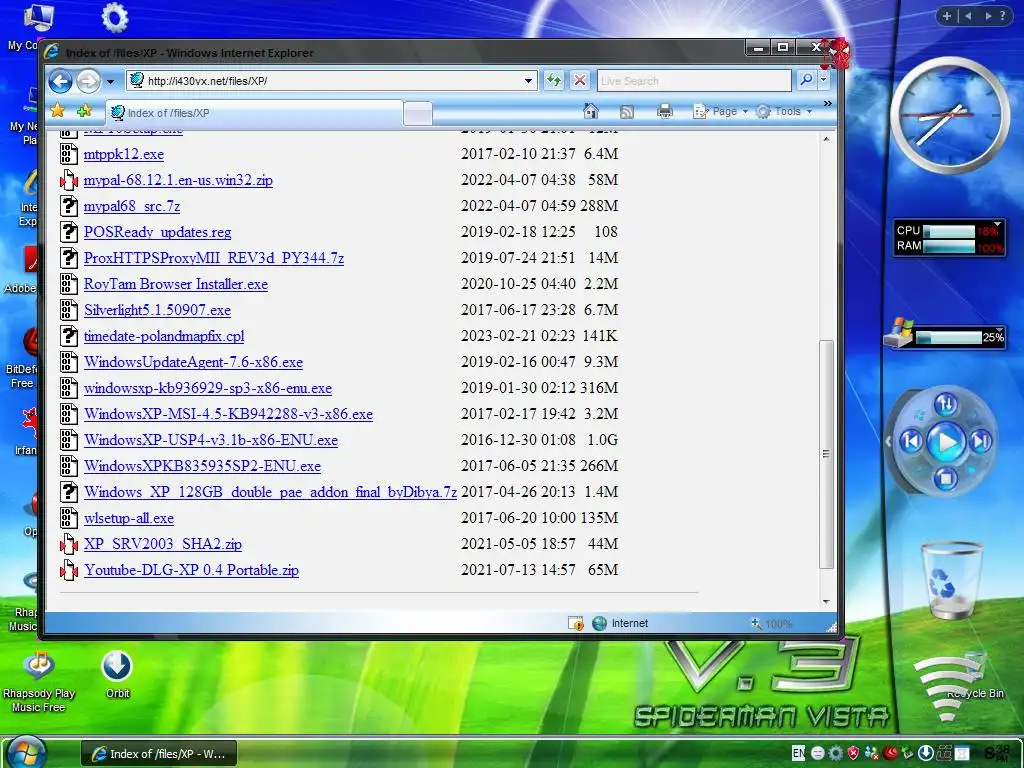The width and height of the screenshot is (1024, 768).
Task: Open sidebar help question mark
Action: tap(1003, 16)
